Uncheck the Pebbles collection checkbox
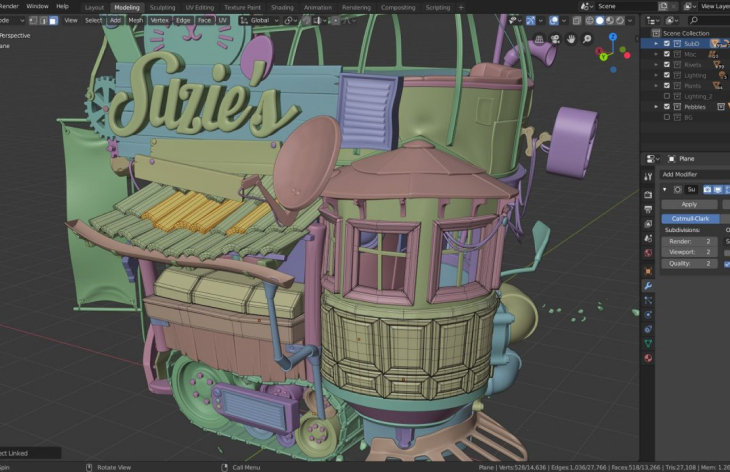730x472 pixels. [667, 107]
